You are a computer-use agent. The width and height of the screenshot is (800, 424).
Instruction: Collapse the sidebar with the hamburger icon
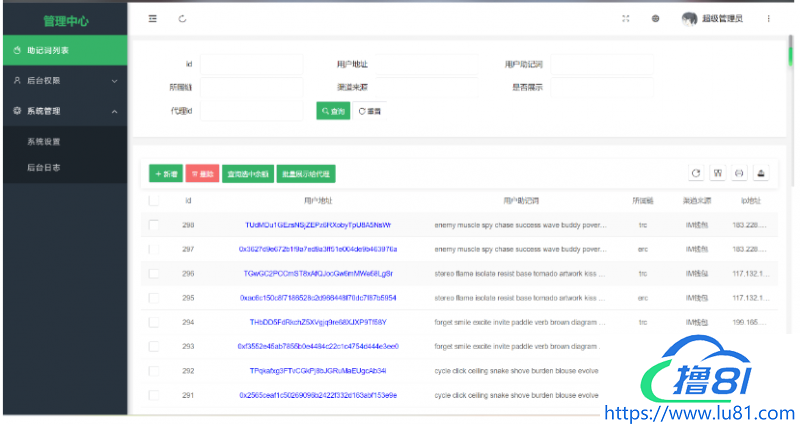click(152, 18)
